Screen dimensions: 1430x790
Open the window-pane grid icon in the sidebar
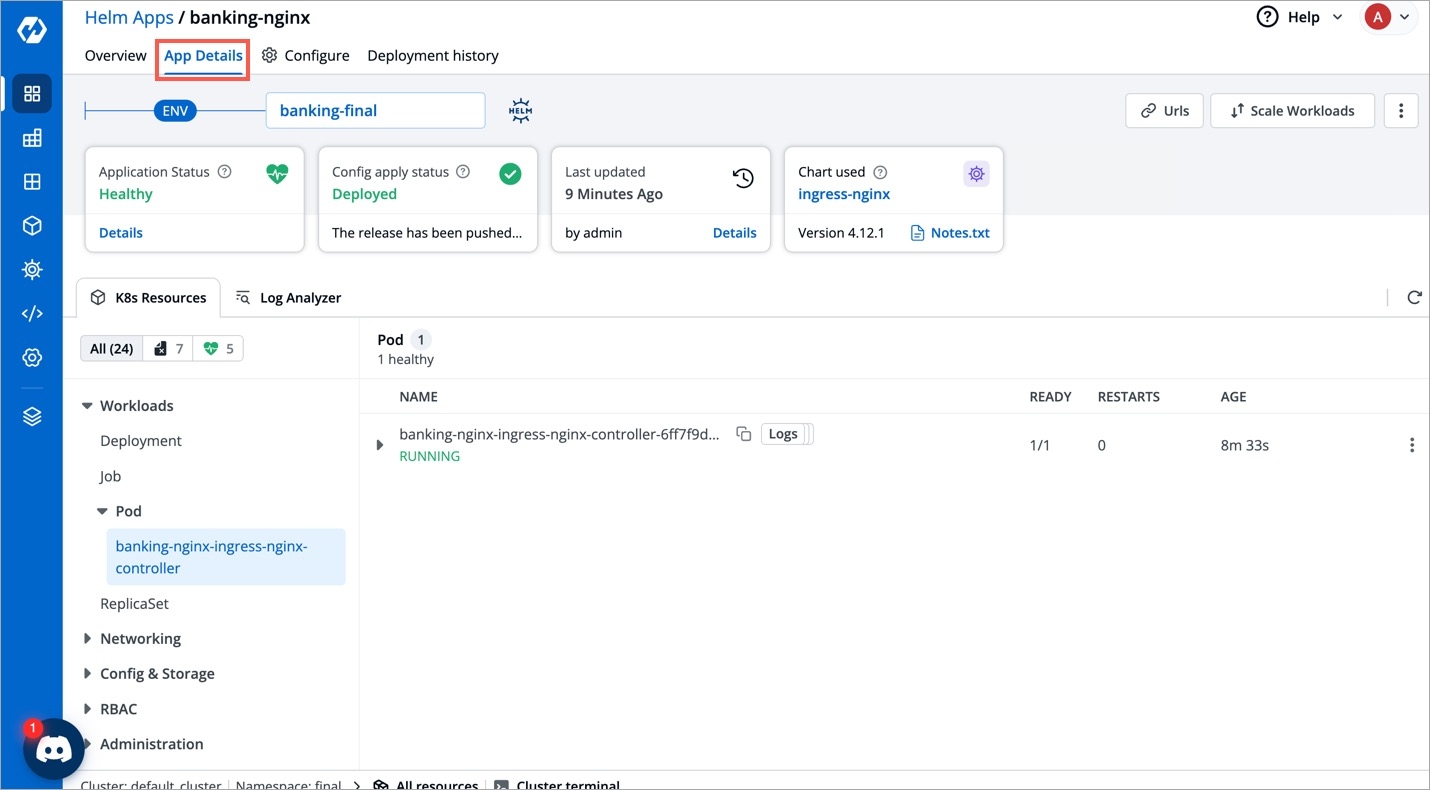(x=32, y=182)
